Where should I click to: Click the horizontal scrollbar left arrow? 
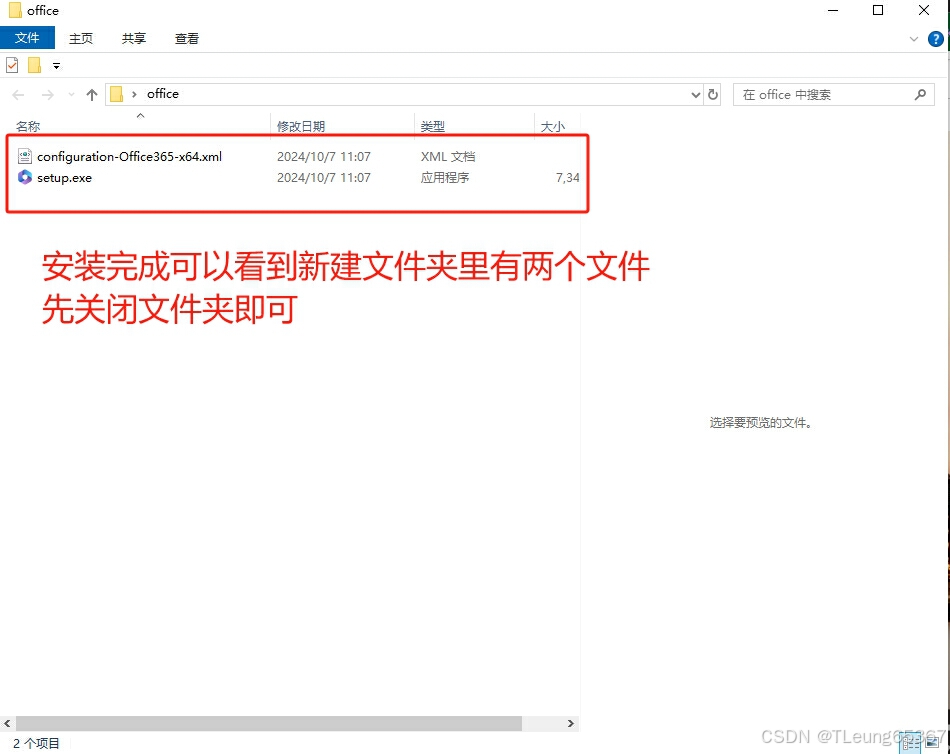pyautogui.click(x=7, y=723)
